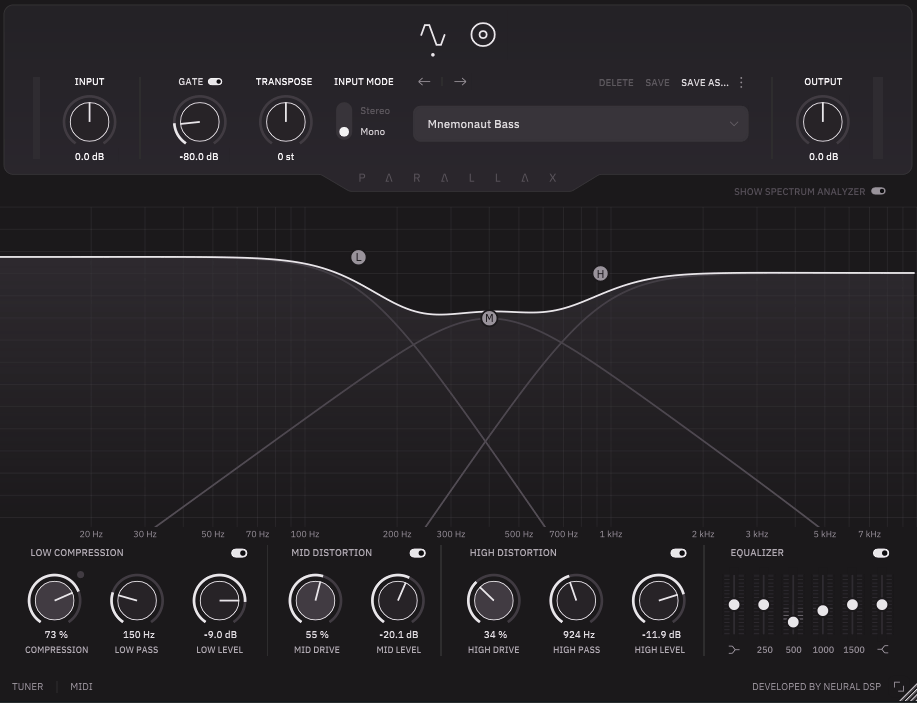Click the Gate threshold knob
This screenshot has width=917, height=703.
[x=199, y=122]
